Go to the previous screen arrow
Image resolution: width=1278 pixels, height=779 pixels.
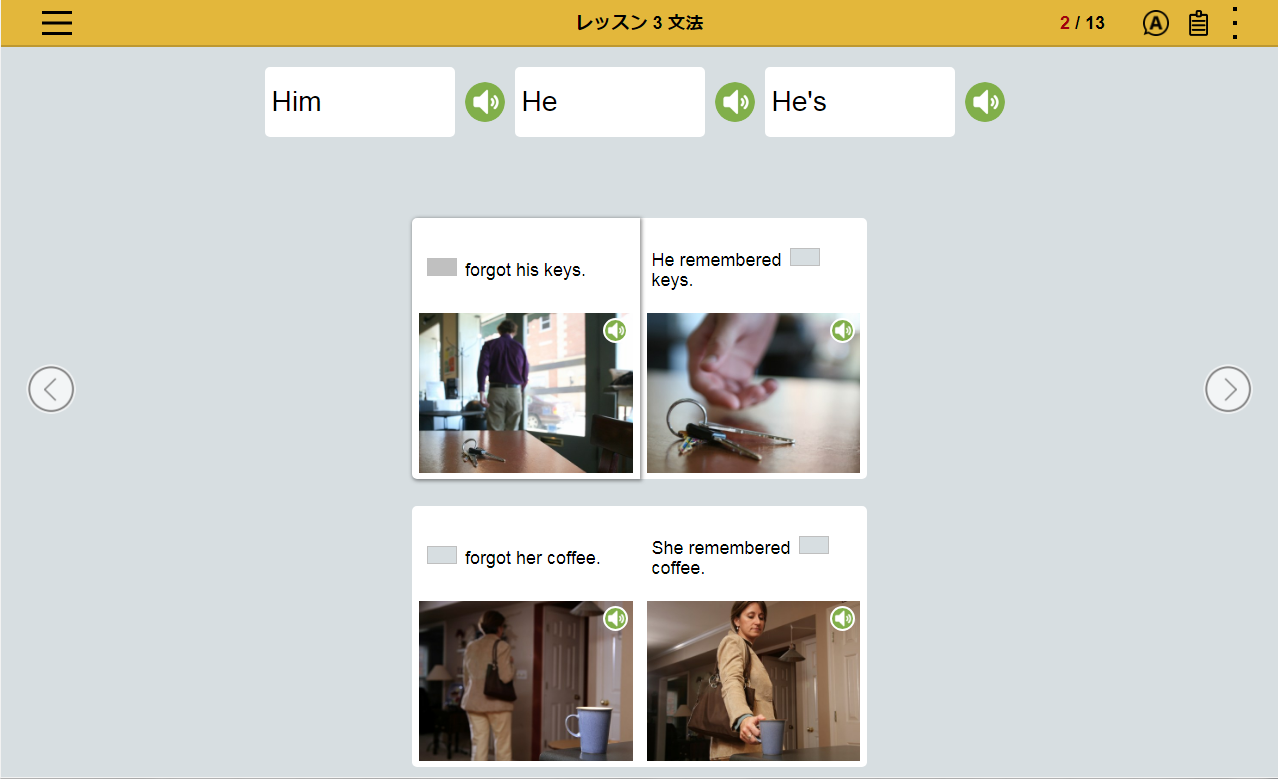coord(51,389)
